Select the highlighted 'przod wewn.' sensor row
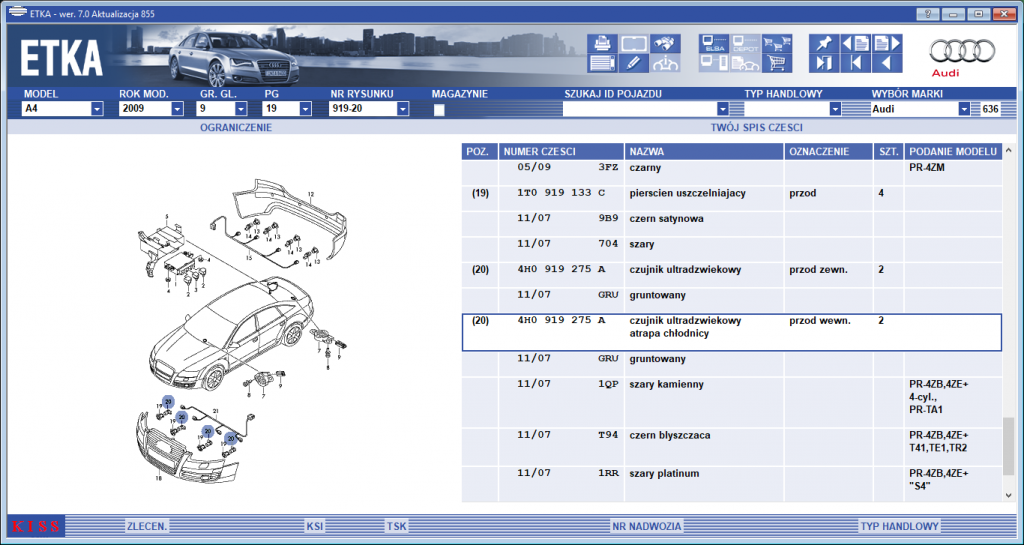 (731, 332)
